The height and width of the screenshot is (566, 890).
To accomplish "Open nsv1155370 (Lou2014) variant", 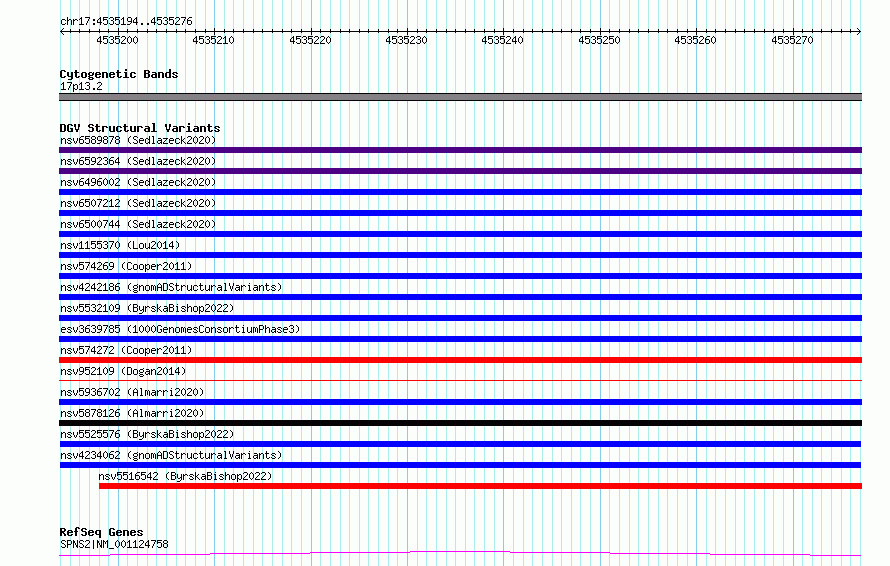I will point(120,245).
